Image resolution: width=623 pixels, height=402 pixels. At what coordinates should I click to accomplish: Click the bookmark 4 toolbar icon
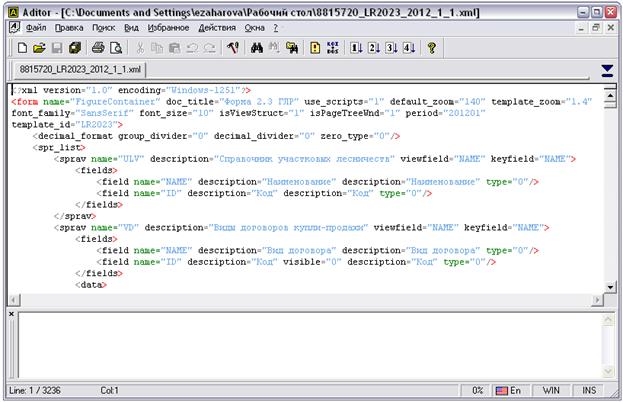[x=407, y=47]
